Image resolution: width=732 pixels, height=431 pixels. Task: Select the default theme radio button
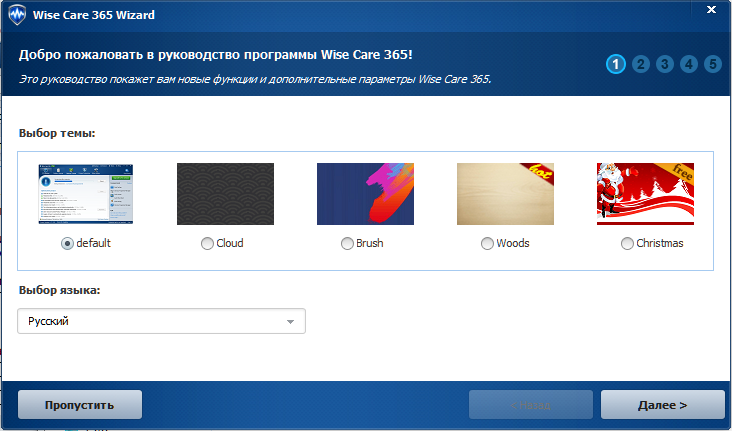coord(67,243)
